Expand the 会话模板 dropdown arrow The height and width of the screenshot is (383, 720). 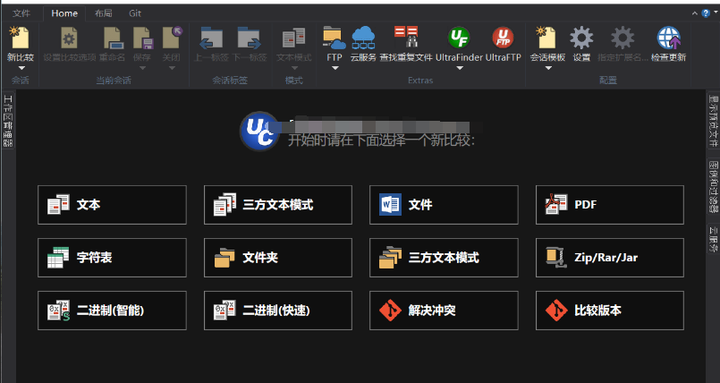pyautogui.click(x=548, y=68)
